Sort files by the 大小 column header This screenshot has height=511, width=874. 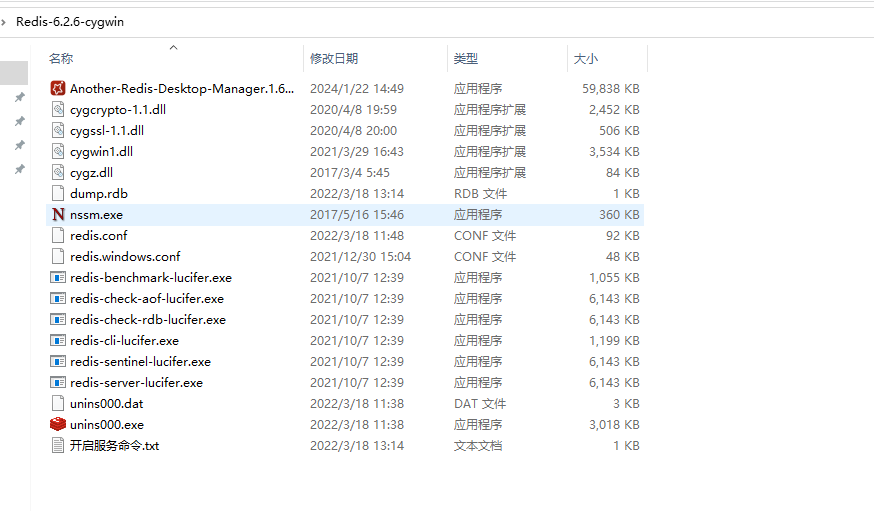[x=585, y=59]
